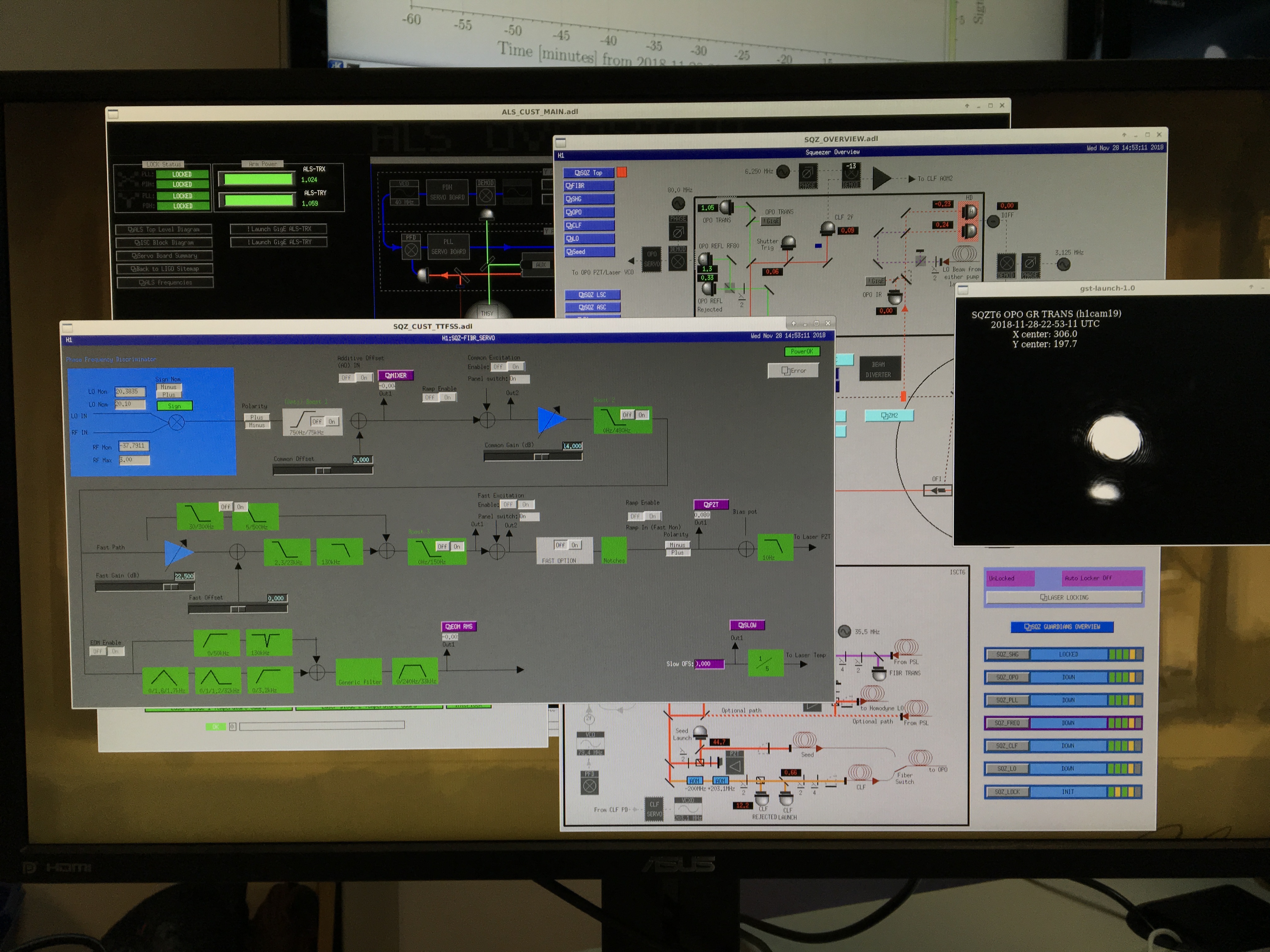Click the Shutter Trig photodiode icon
Screen dimensions: 1270x952
pyautogui.click(x=788, y=242)
